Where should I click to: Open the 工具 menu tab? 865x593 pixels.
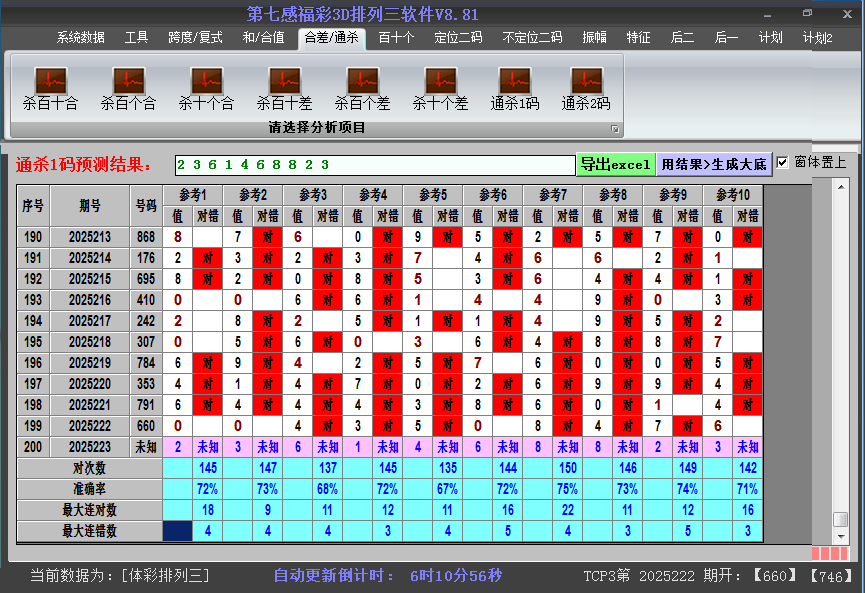[x=136, y=38]
